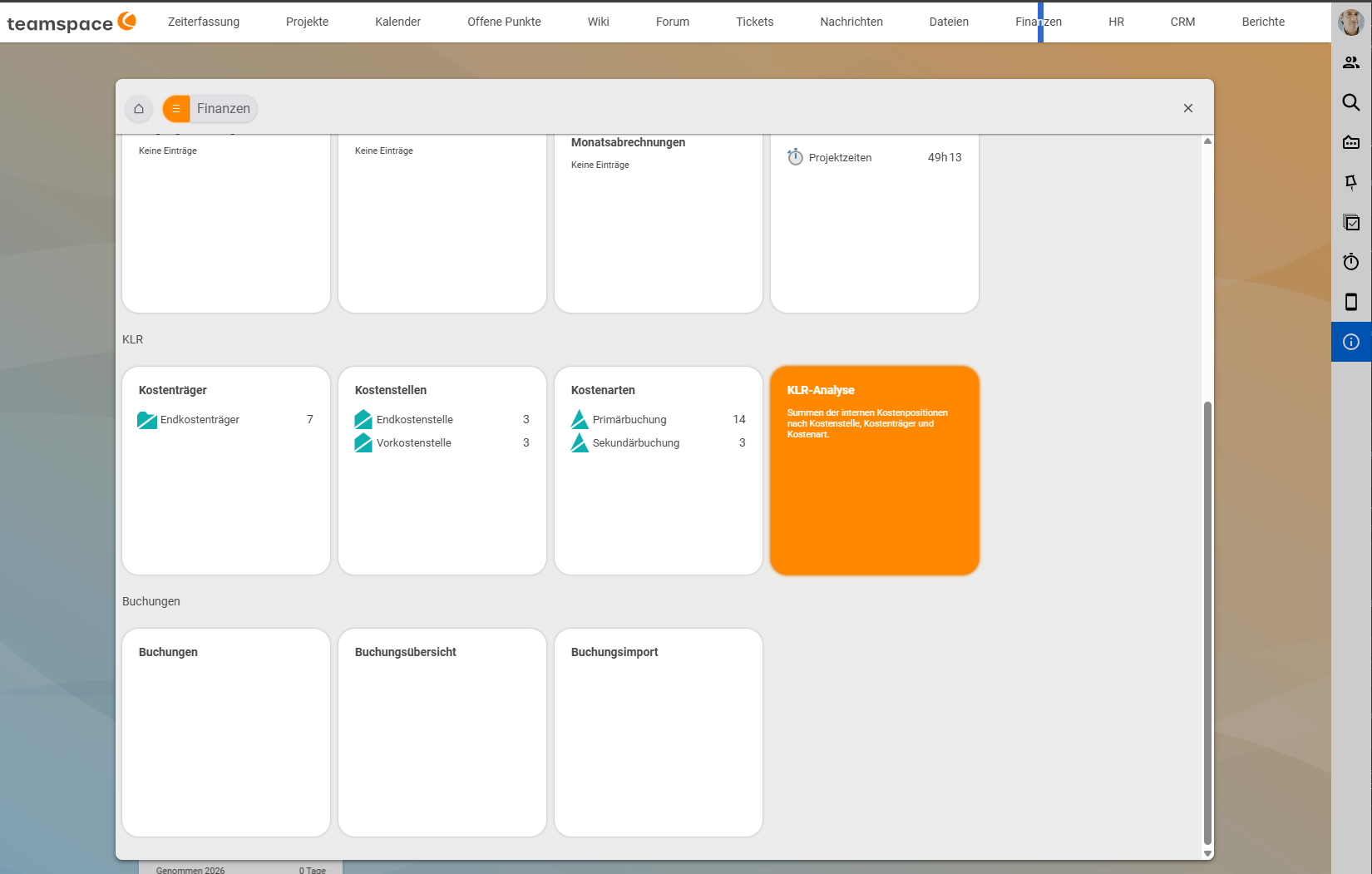Click the Projektzeiten value 49h13
This screenshot has width=1372, height=874.
(x=945, y=157)
